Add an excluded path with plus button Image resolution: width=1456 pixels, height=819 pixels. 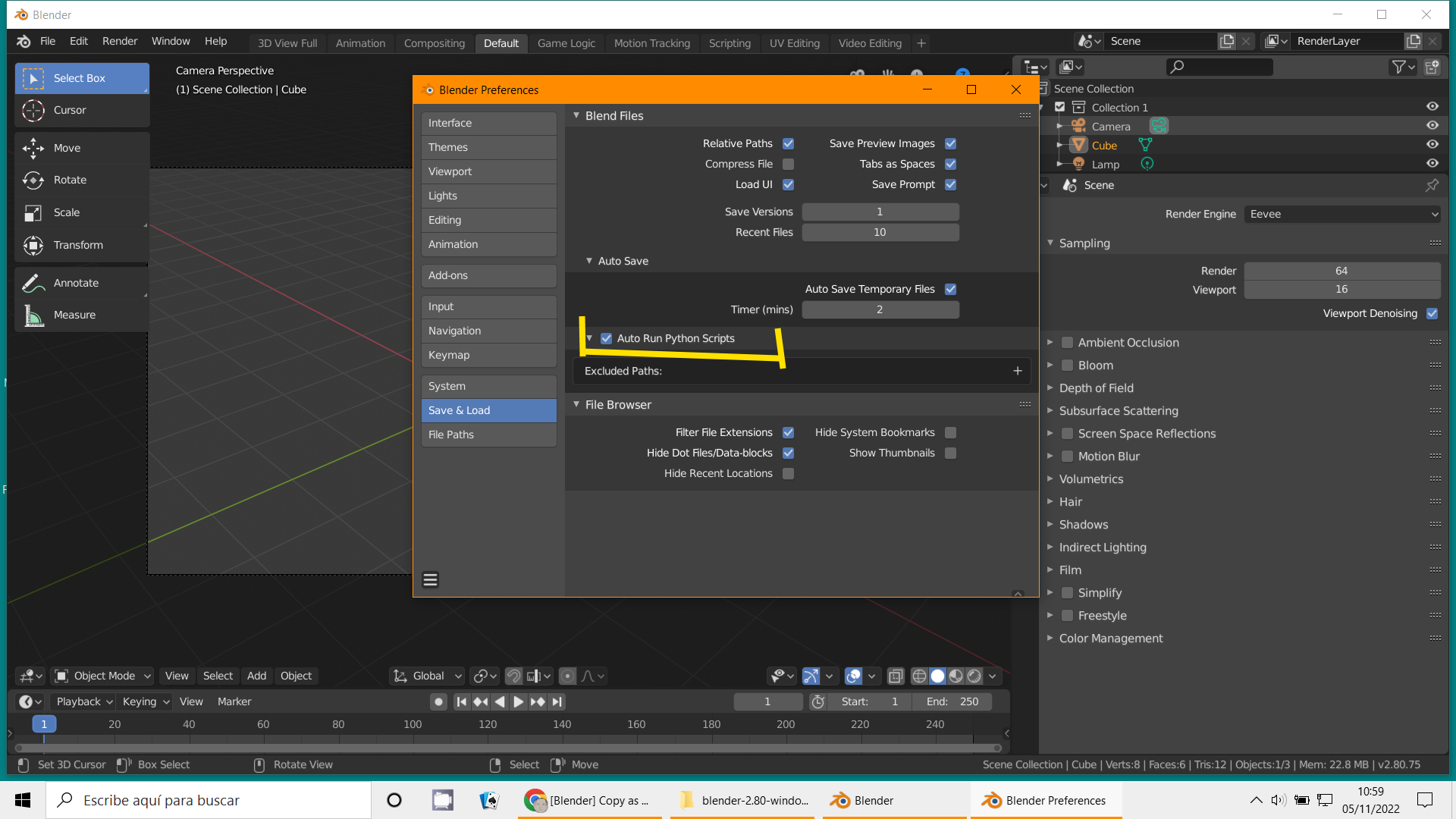[x=1017, y=371]
